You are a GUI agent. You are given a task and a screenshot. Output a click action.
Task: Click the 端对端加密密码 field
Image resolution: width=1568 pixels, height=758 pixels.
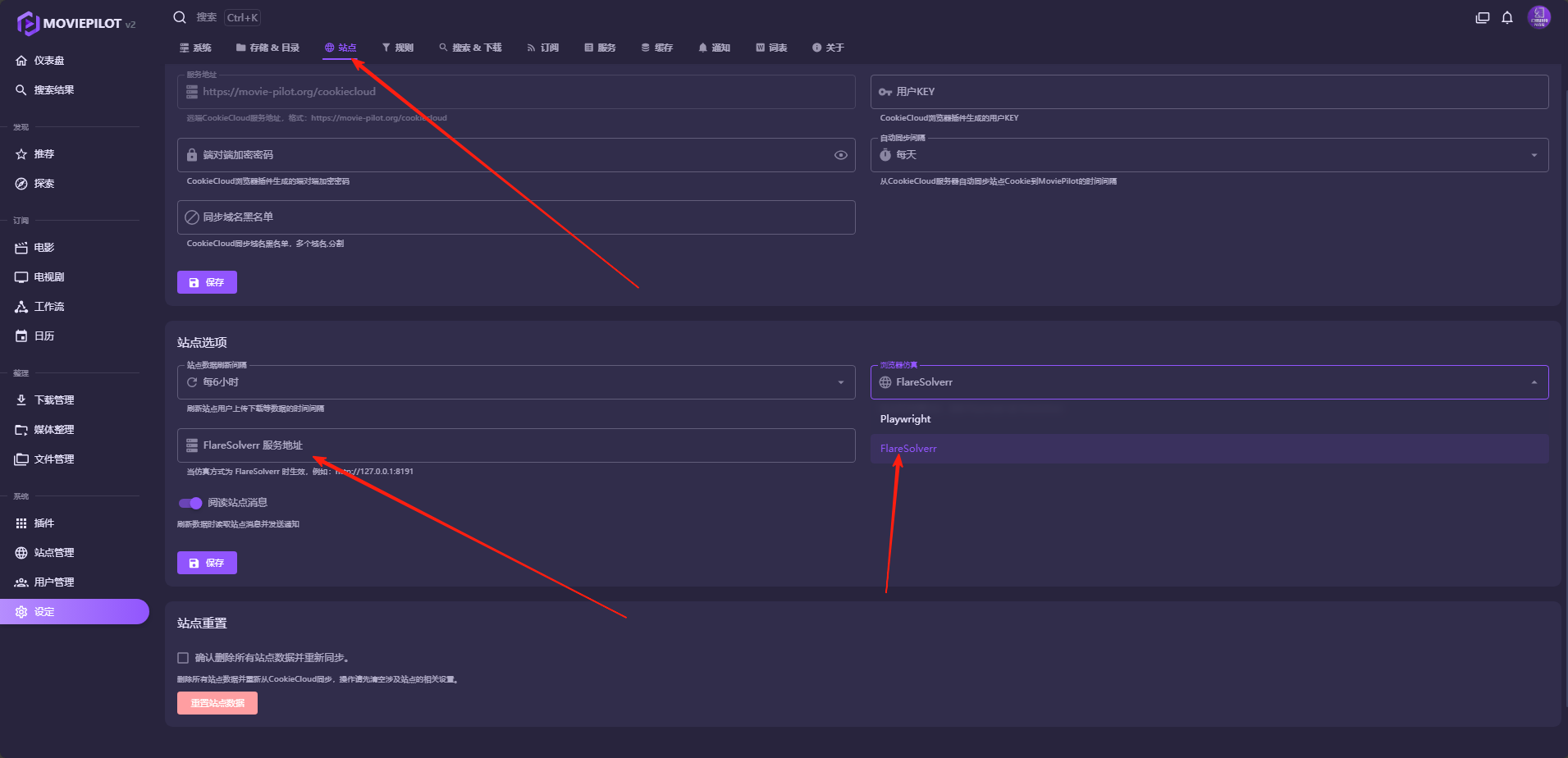coord(516,155)
